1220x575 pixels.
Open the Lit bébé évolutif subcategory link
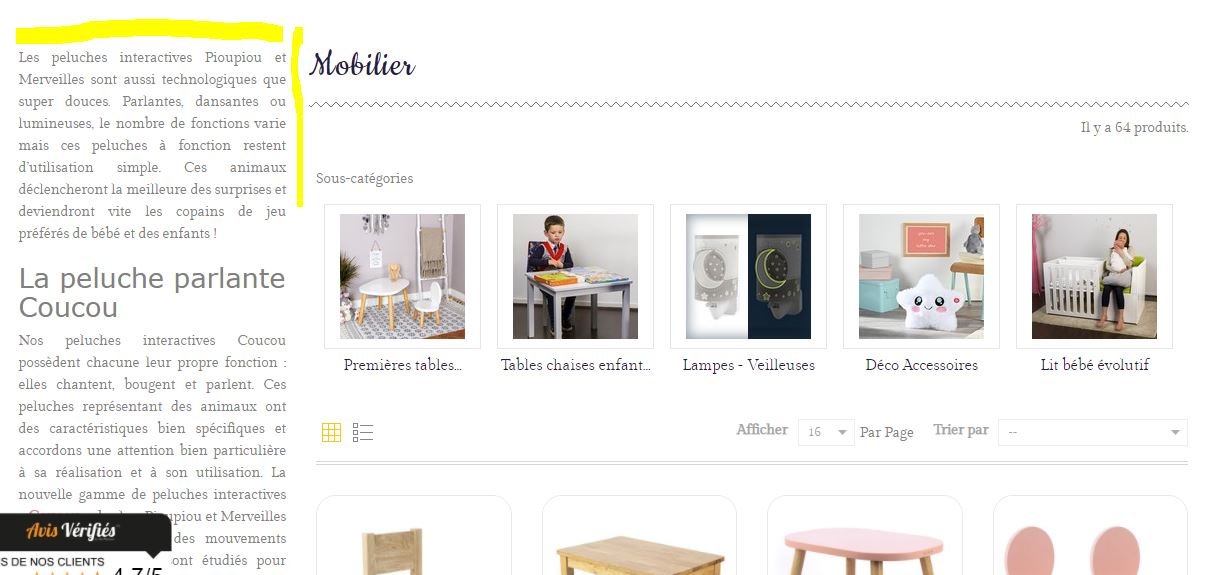(1094, 365)
